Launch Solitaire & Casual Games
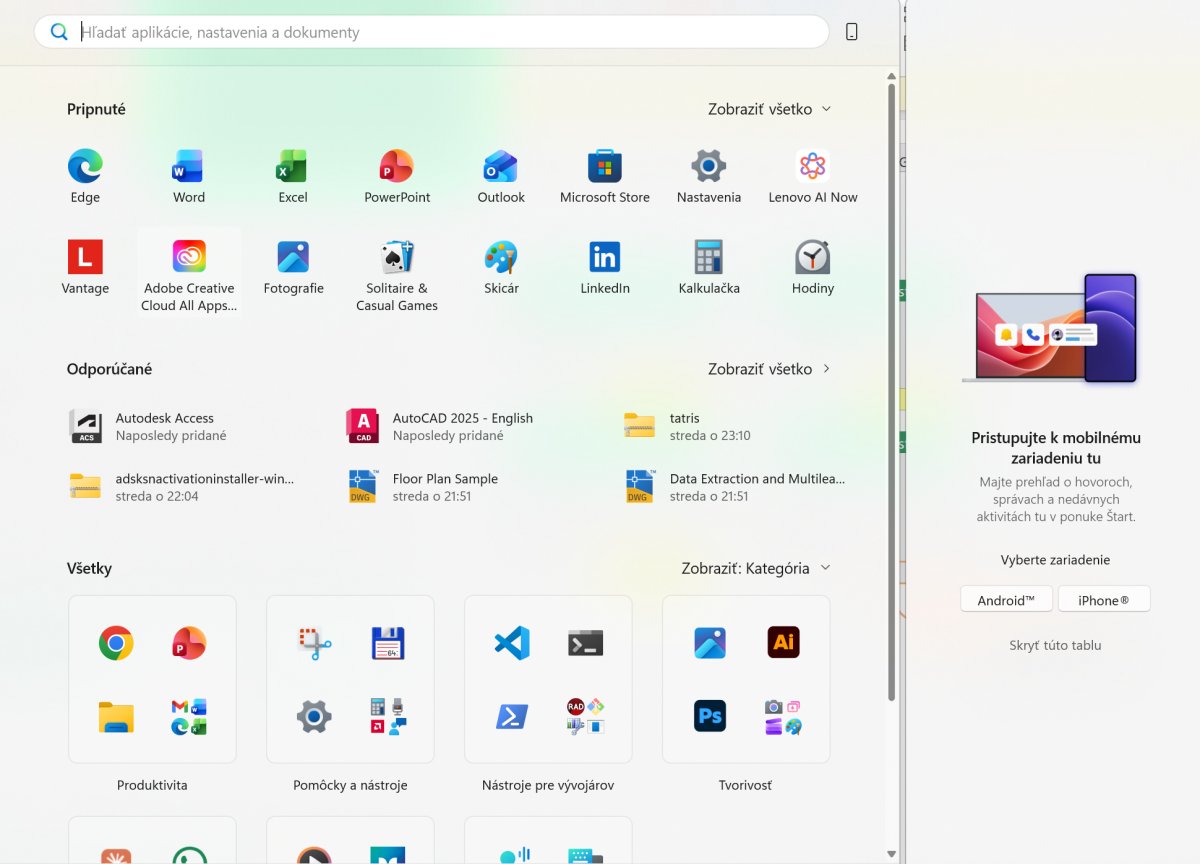Image resolution: width=1200 pixels, height=864 pixels. coord(397,272)
